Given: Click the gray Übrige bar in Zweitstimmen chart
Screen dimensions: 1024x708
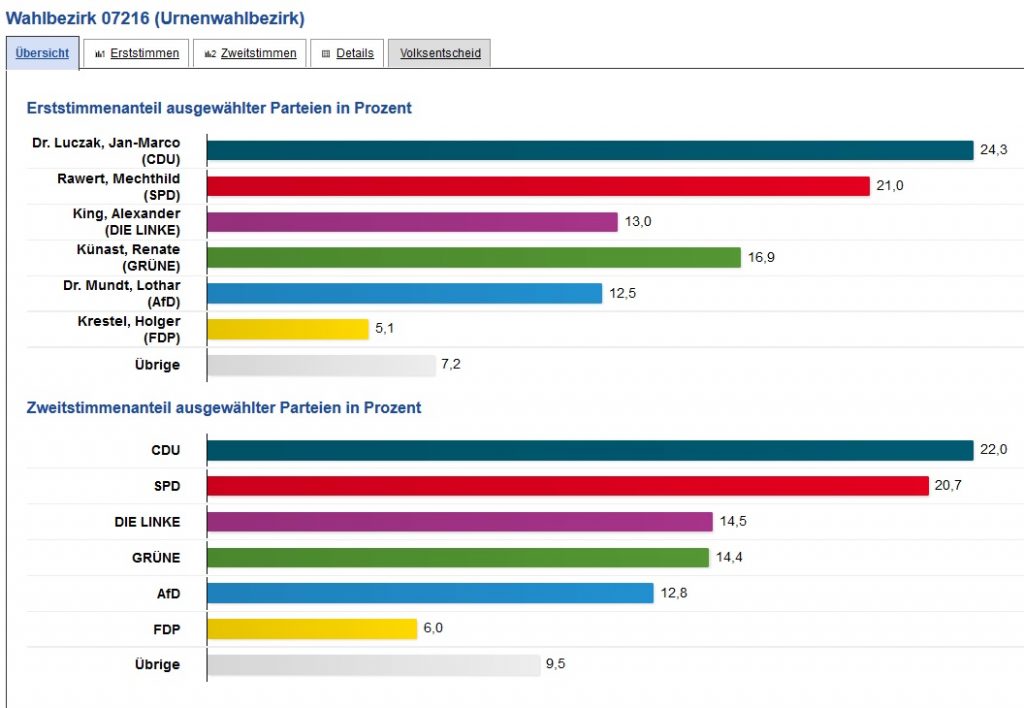Looking at the screenshot, I should [374, 665].
